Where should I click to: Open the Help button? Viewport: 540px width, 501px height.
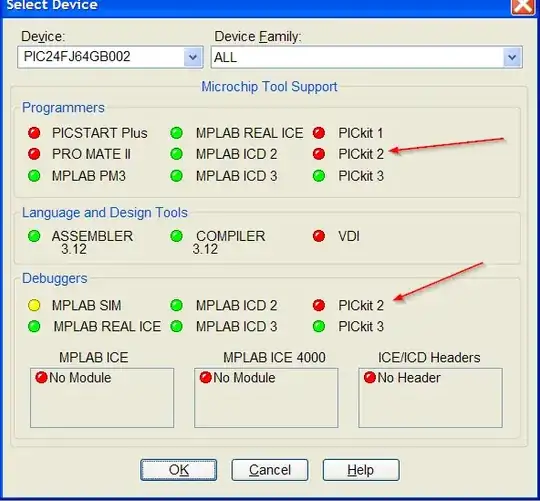coord(361,470)
